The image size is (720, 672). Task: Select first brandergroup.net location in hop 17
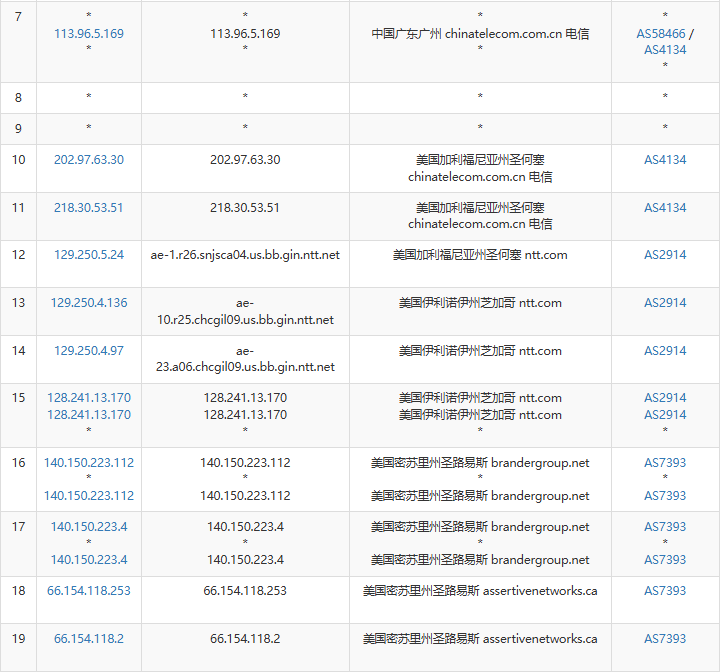480,526
